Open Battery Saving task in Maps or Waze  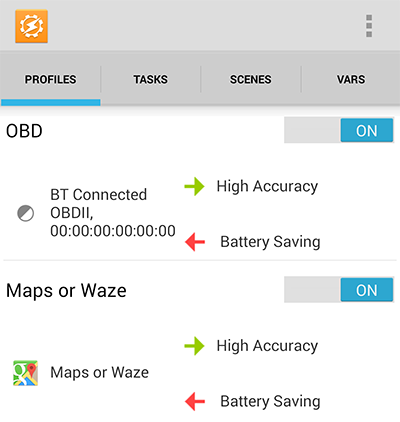(270, 401)
